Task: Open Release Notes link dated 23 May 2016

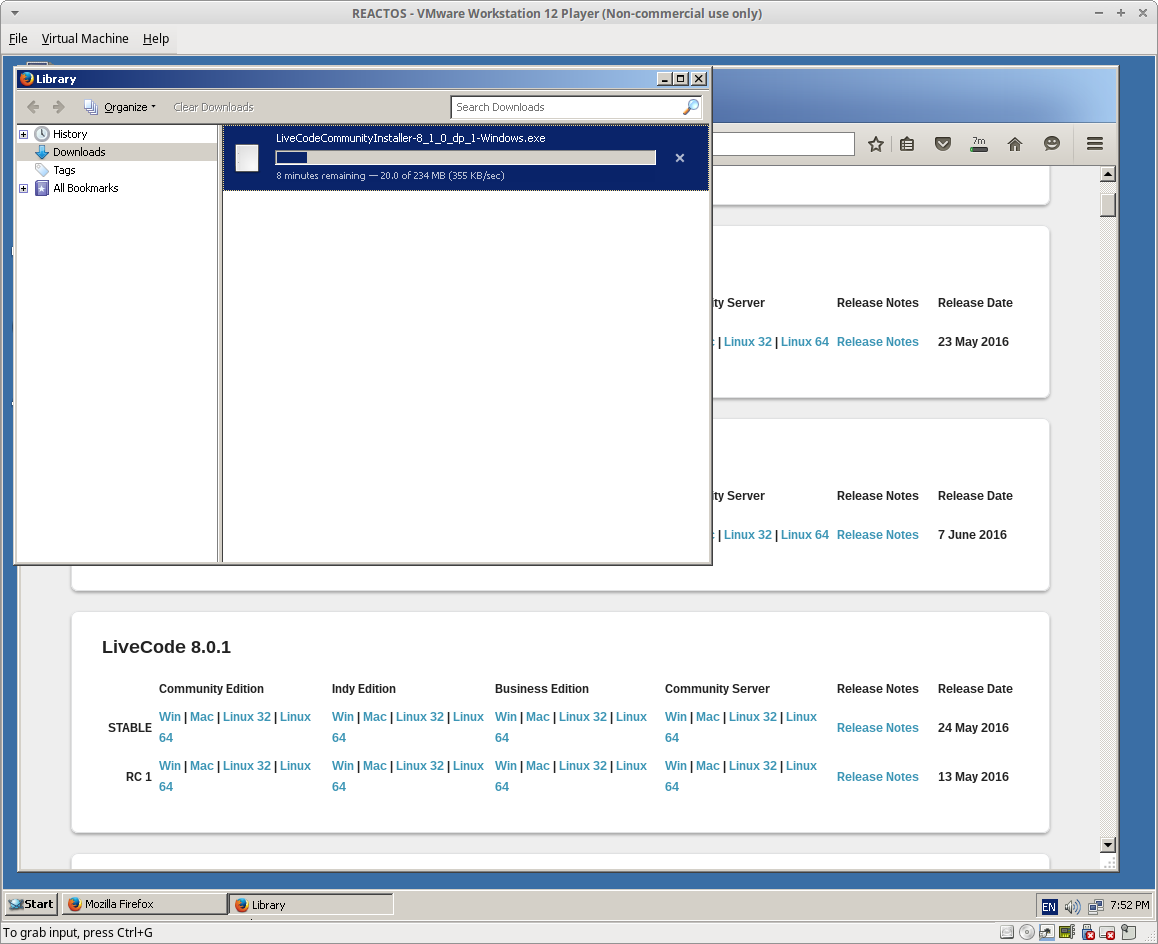Action: (877, 342)
